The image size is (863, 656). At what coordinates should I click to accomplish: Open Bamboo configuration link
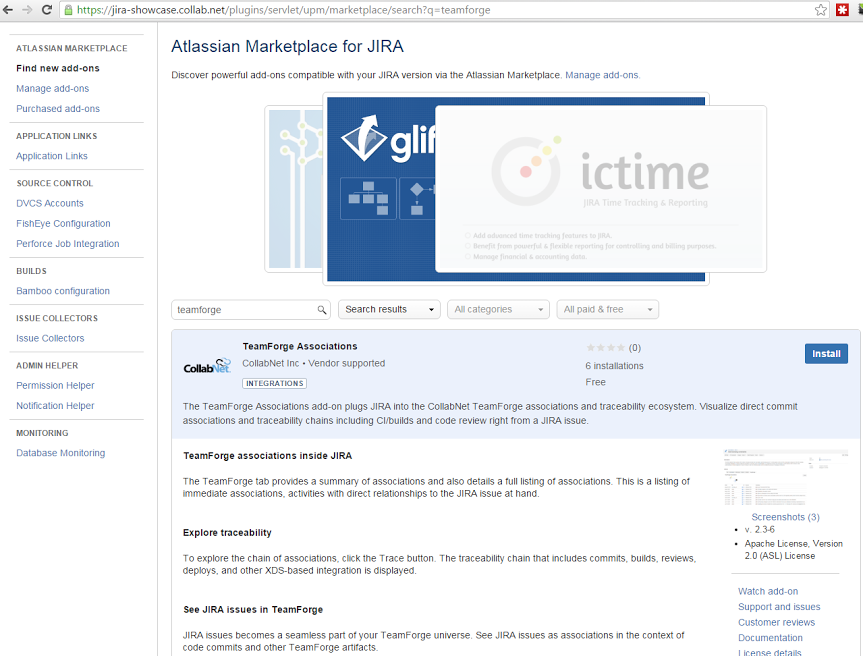pyautogui.click(x=63, y=291)
